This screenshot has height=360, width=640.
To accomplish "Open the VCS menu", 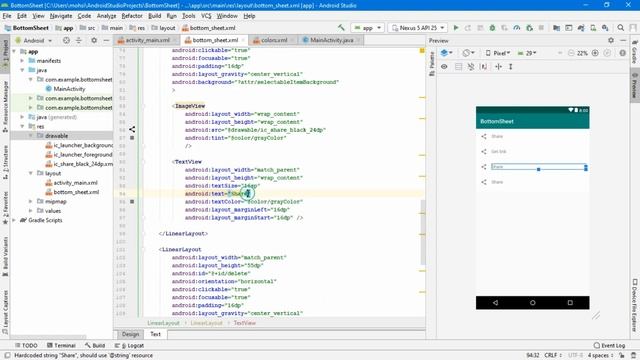I will point(206,16).
